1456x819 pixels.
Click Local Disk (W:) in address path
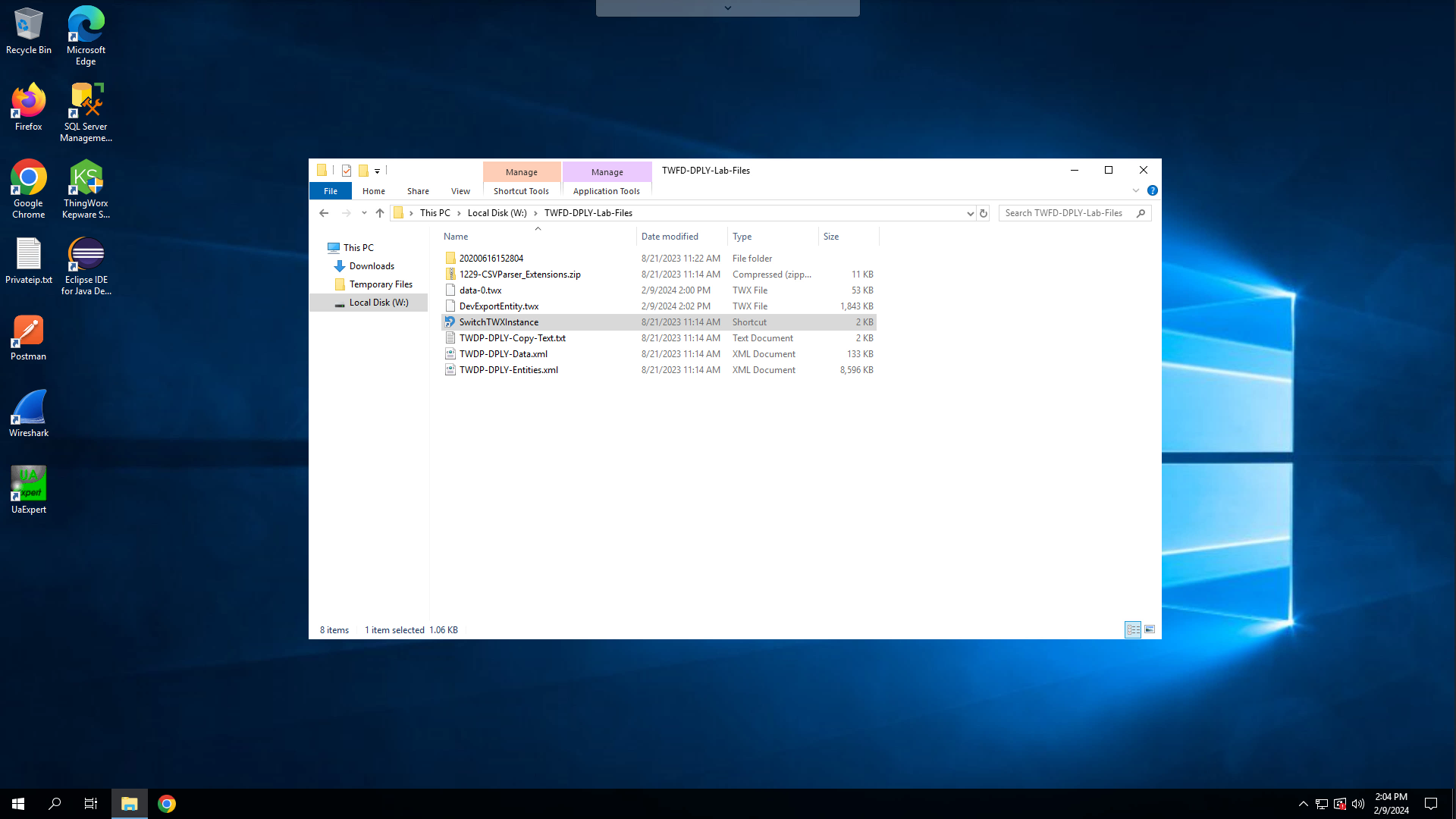click(497, 213)
